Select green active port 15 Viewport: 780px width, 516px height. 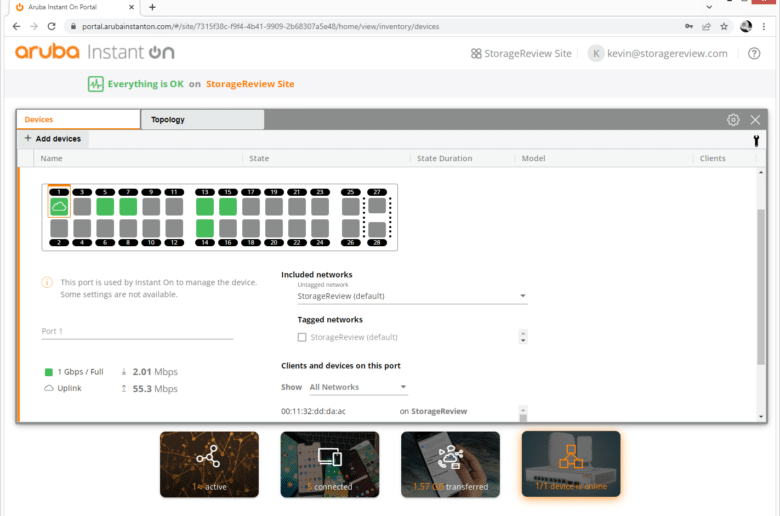(228, 206)
